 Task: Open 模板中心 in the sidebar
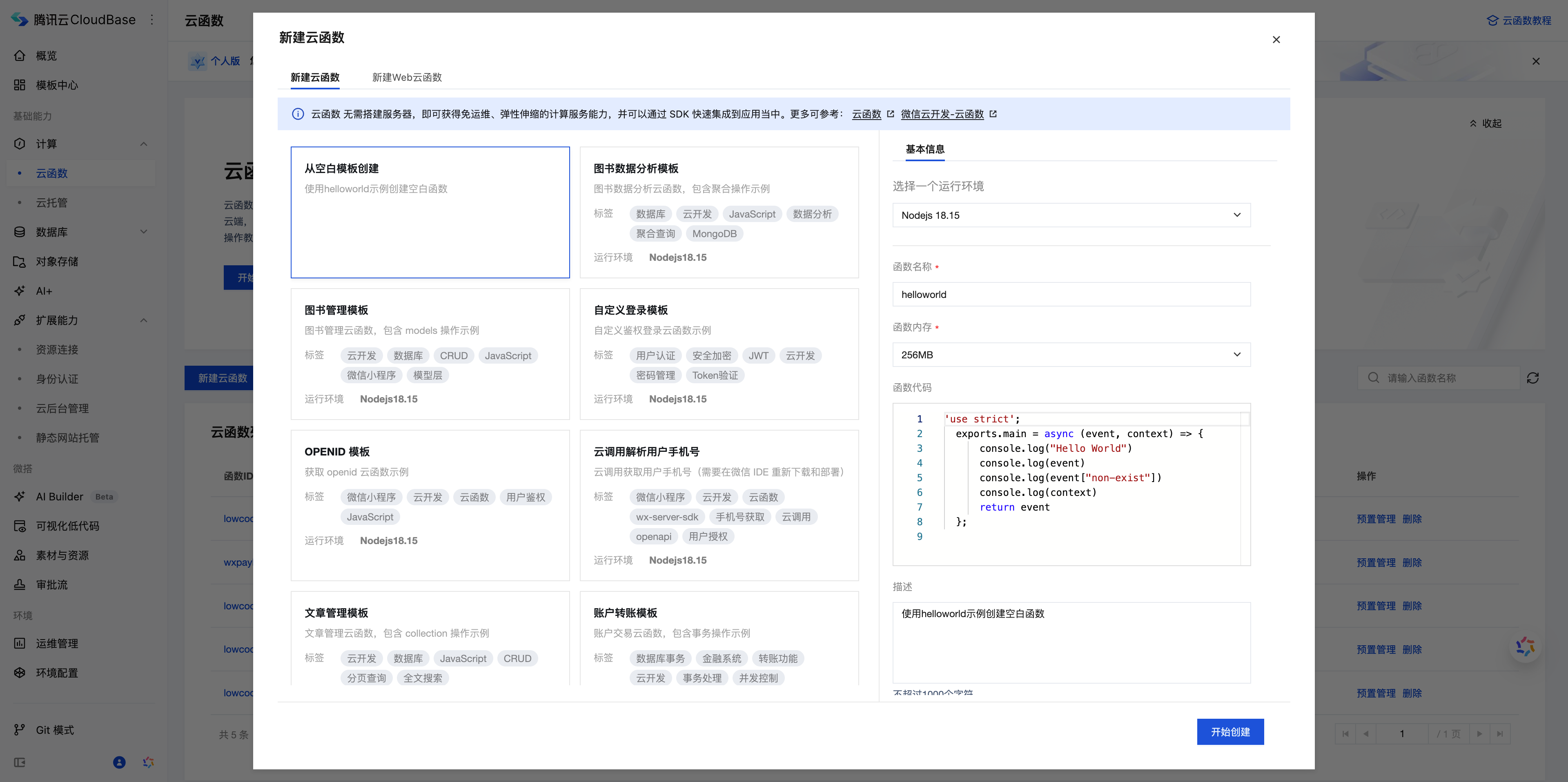pyautogui.click(x=57, y=84)
